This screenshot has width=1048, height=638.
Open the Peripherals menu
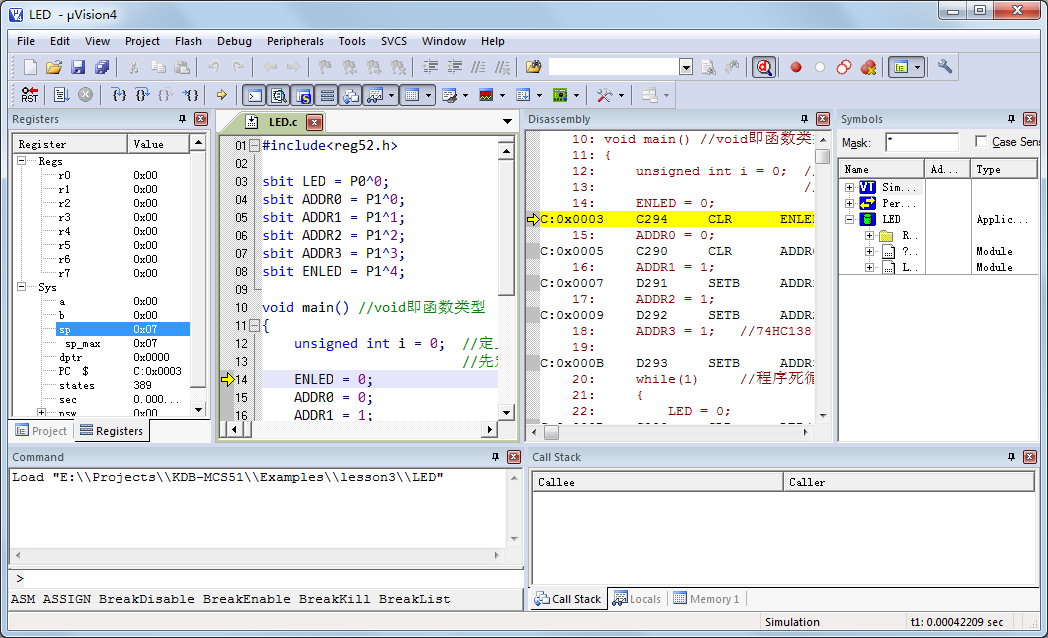pos(295,41)
